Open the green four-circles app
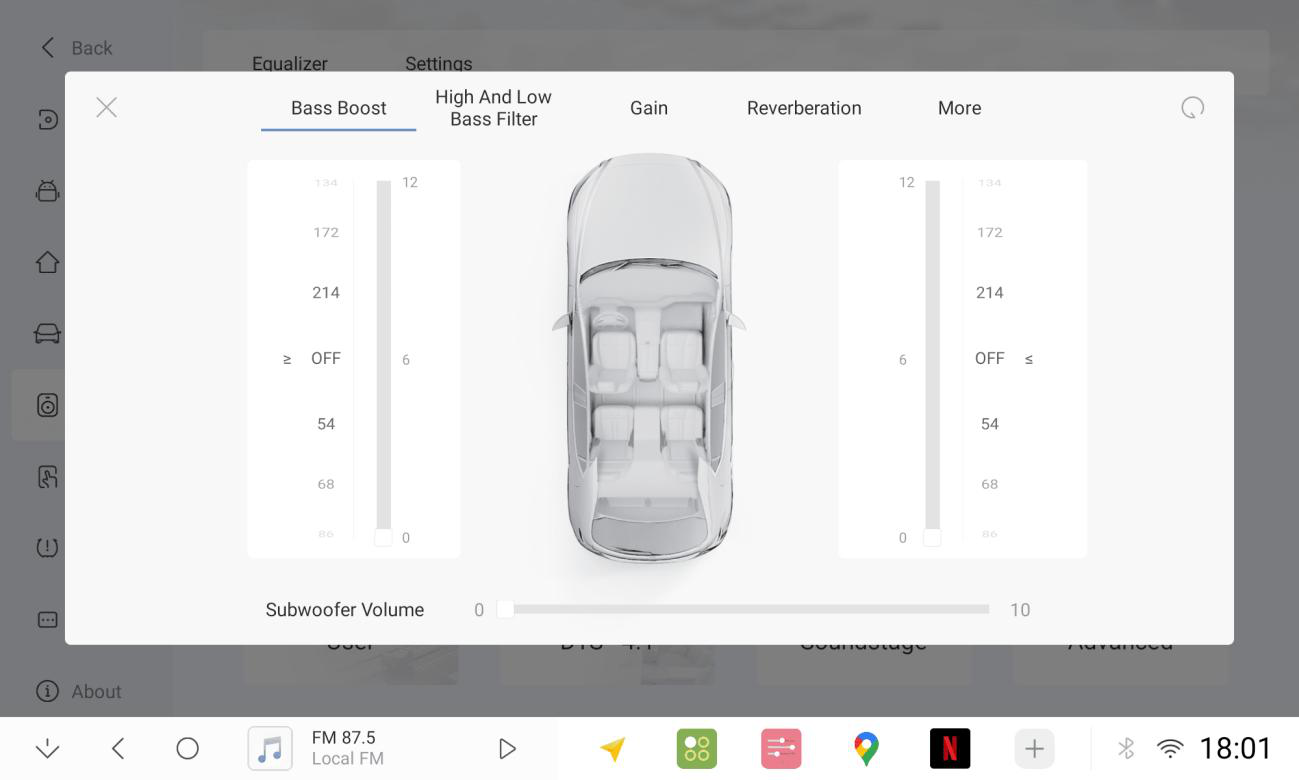The width and height of the screenshot is (1299, 780). point(697,748)
